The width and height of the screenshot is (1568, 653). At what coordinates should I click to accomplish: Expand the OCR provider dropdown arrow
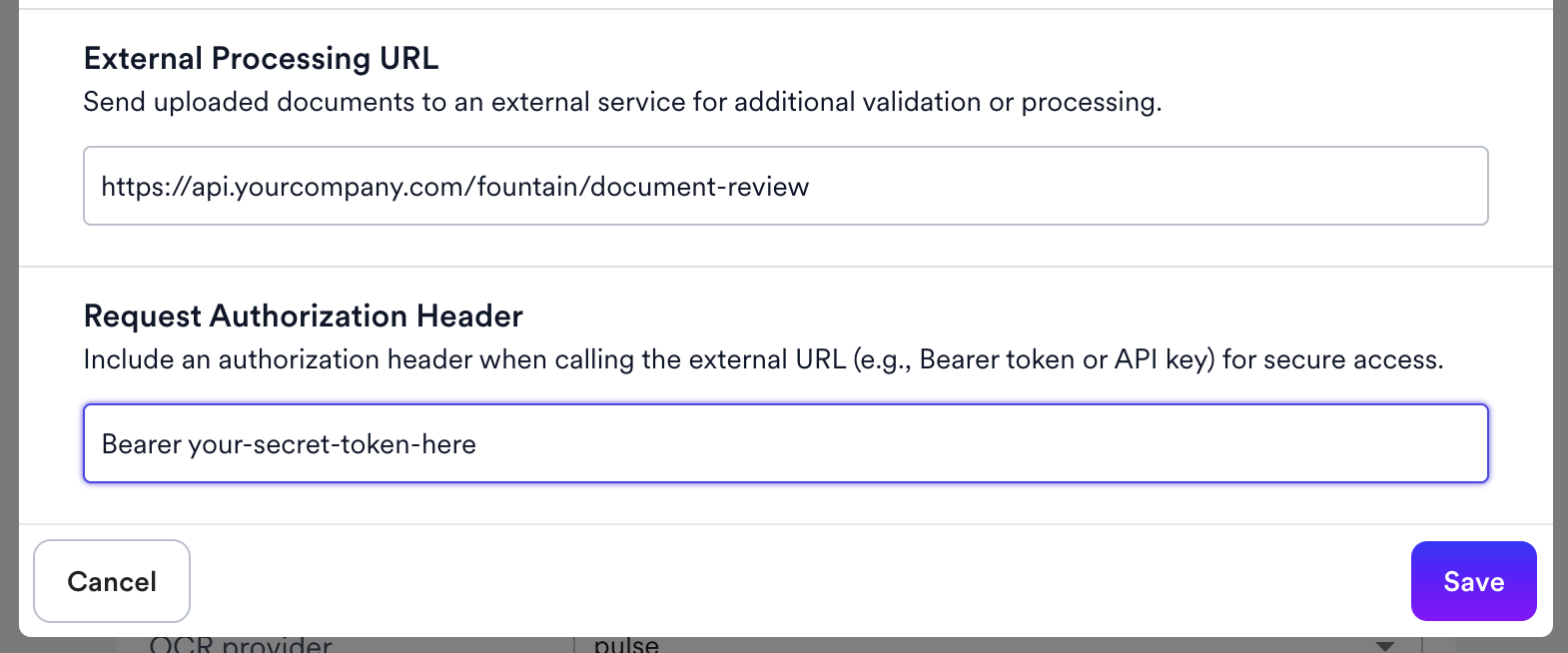point(1384,646)
